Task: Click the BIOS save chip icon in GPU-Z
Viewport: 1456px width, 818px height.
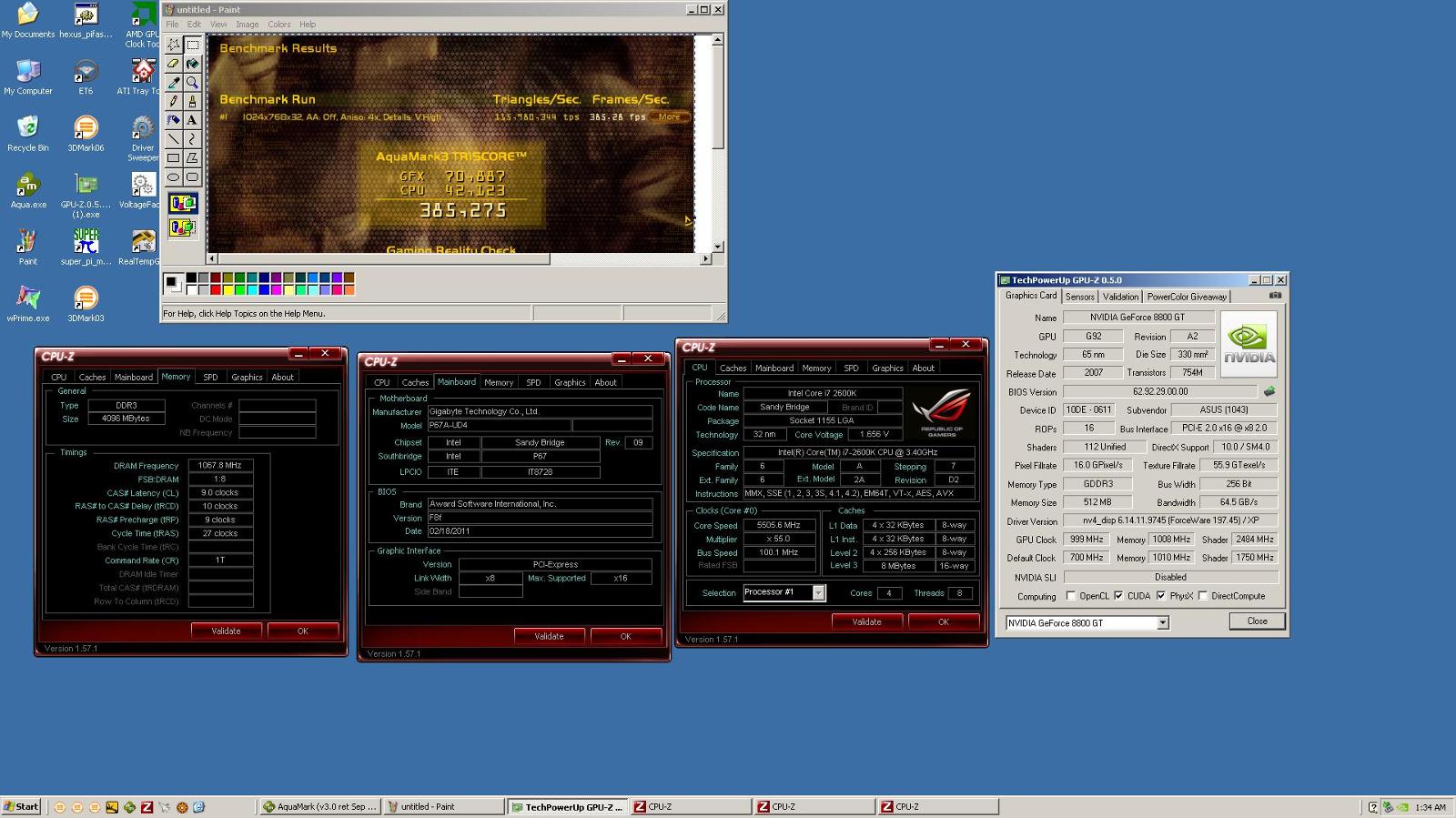Action: click(x=1269, y=391)
